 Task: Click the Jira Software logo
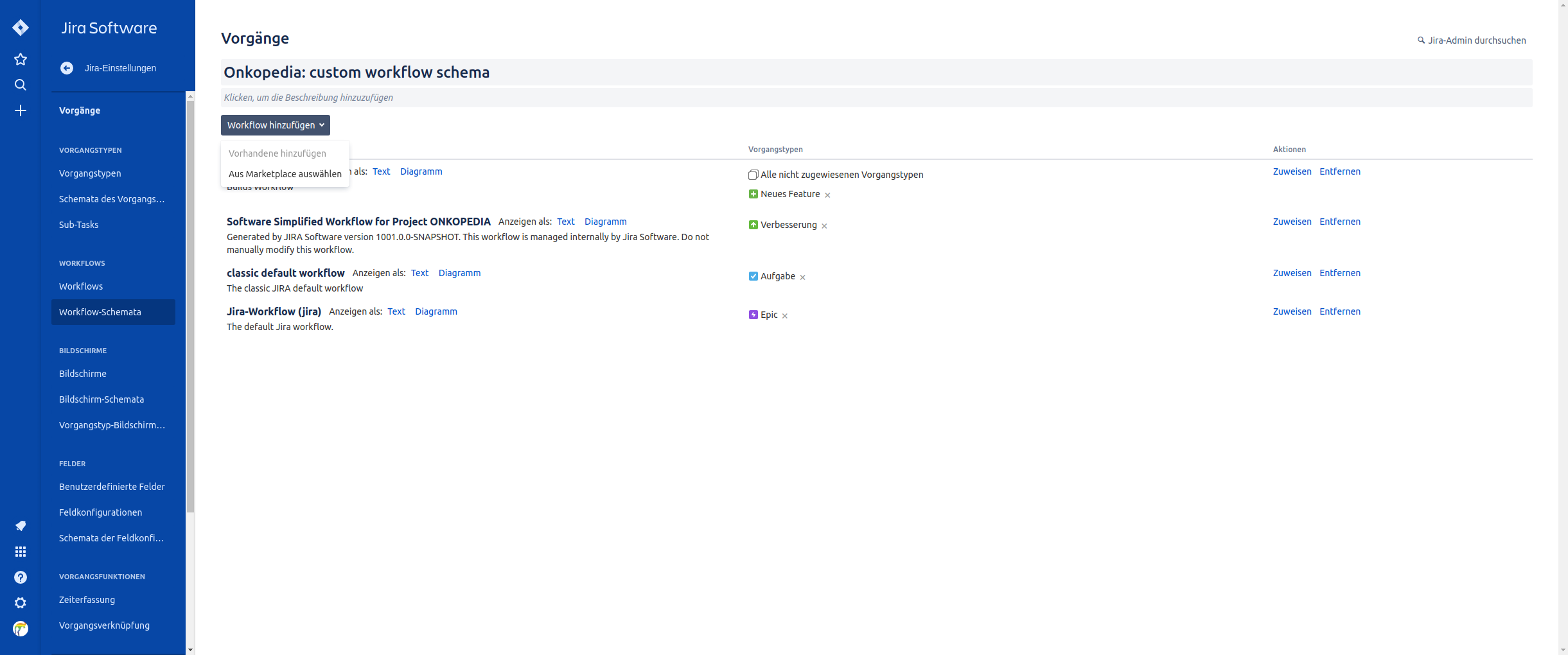109,28
